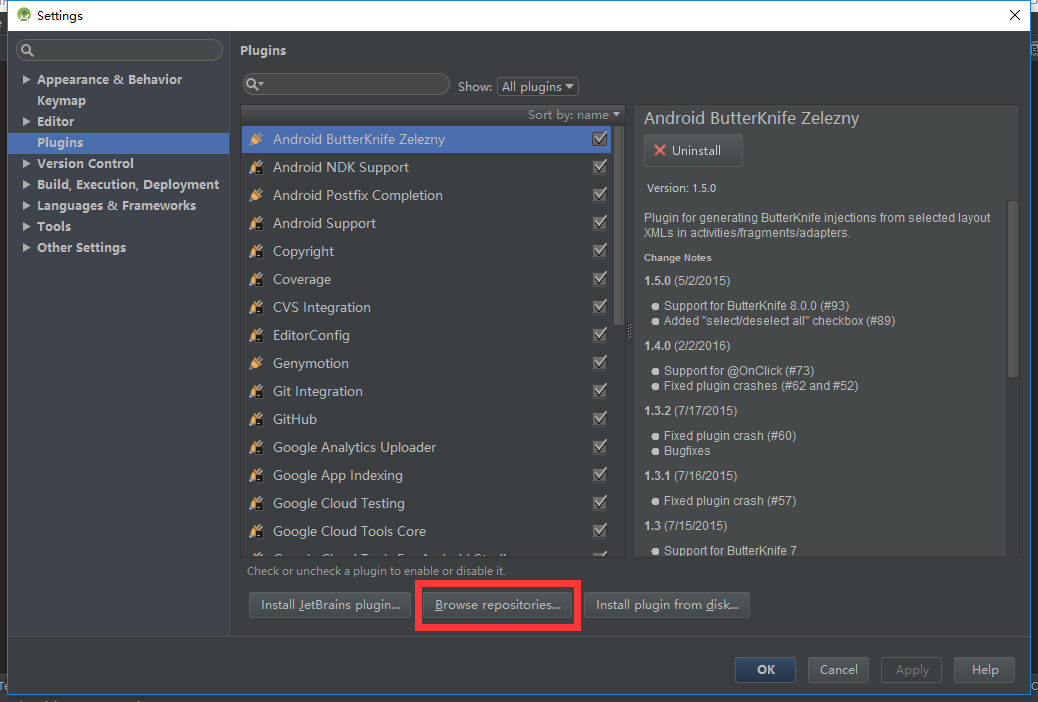The width and height of the screenshot is (1038, 702).
Task: Uninstall the Android ButterKnife Zelezny plugin
Action: [x=693, y=150]
